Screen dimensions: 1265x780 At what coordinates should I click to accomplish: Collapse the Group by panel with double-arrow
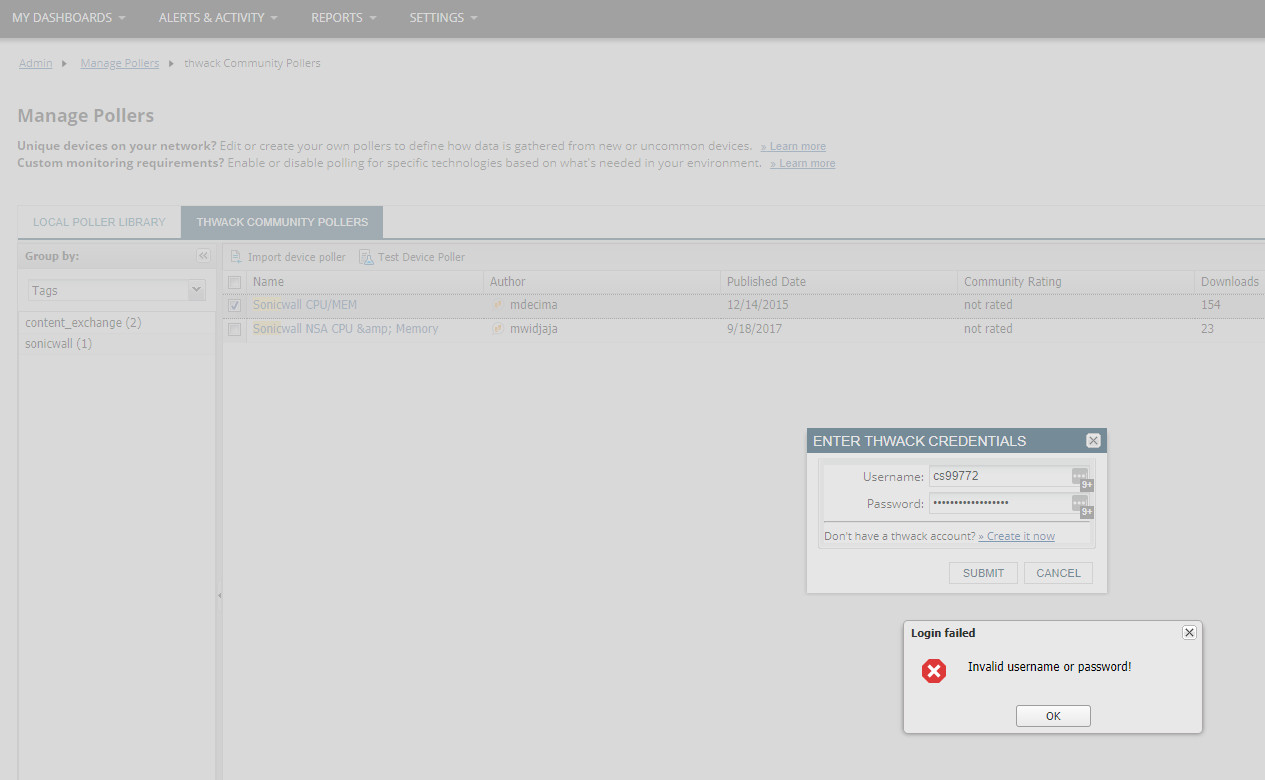click(x=203, y=256)
